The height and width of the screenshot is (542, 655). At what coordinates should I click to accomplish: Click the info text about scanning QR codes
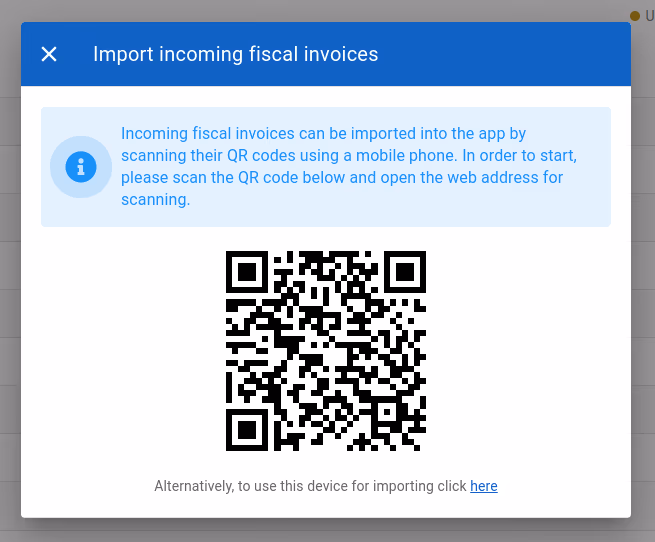click(349, 167)
